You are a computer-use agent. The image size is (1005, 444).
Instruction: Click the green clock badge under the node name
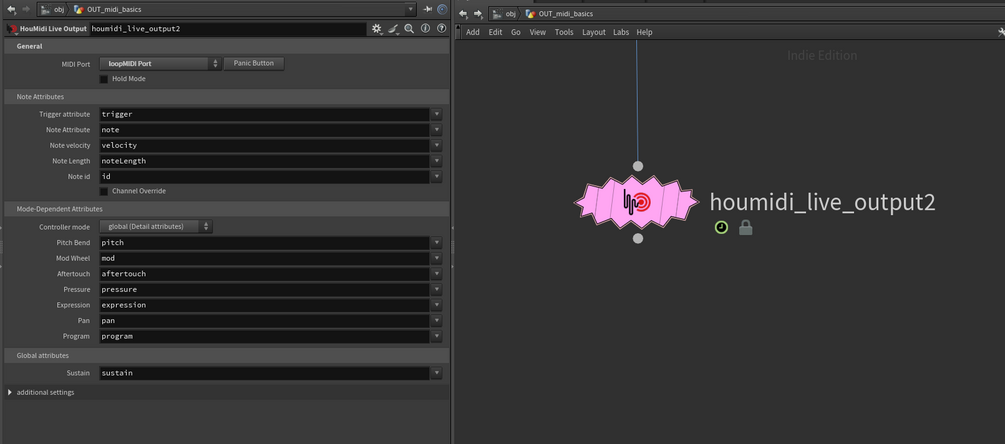[x=722, y=227]
